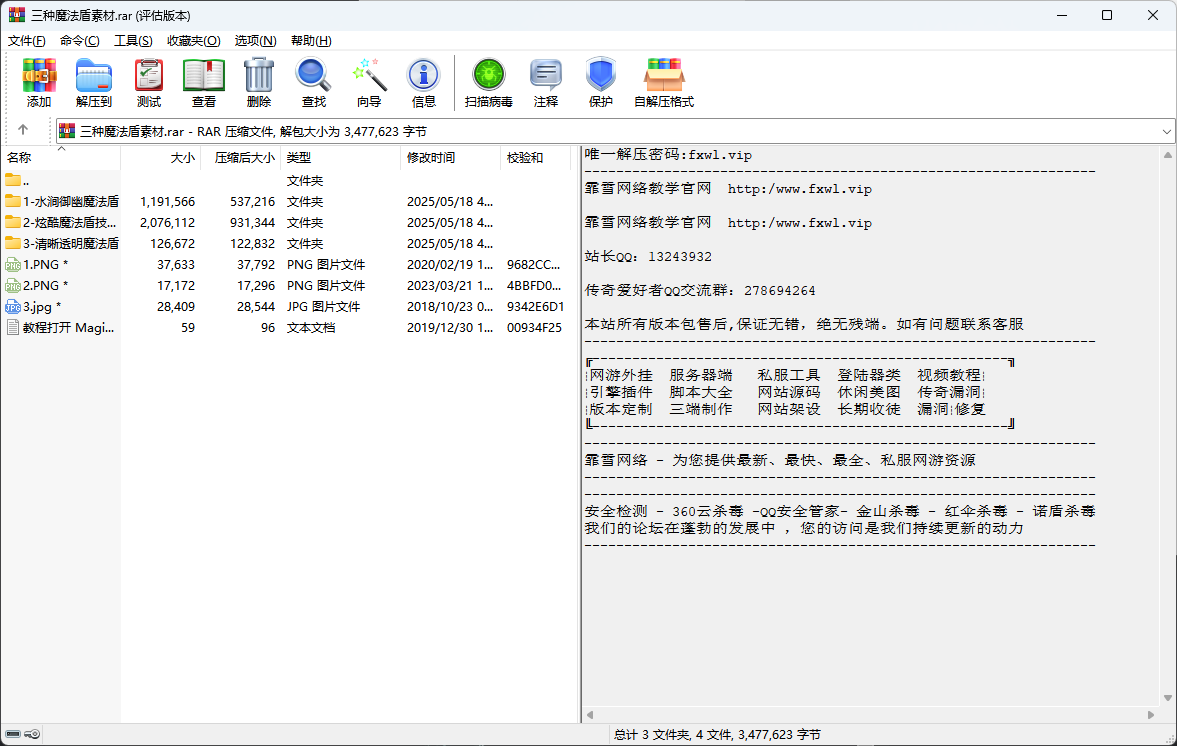Click comment pane scroll down arrow

1167,698
